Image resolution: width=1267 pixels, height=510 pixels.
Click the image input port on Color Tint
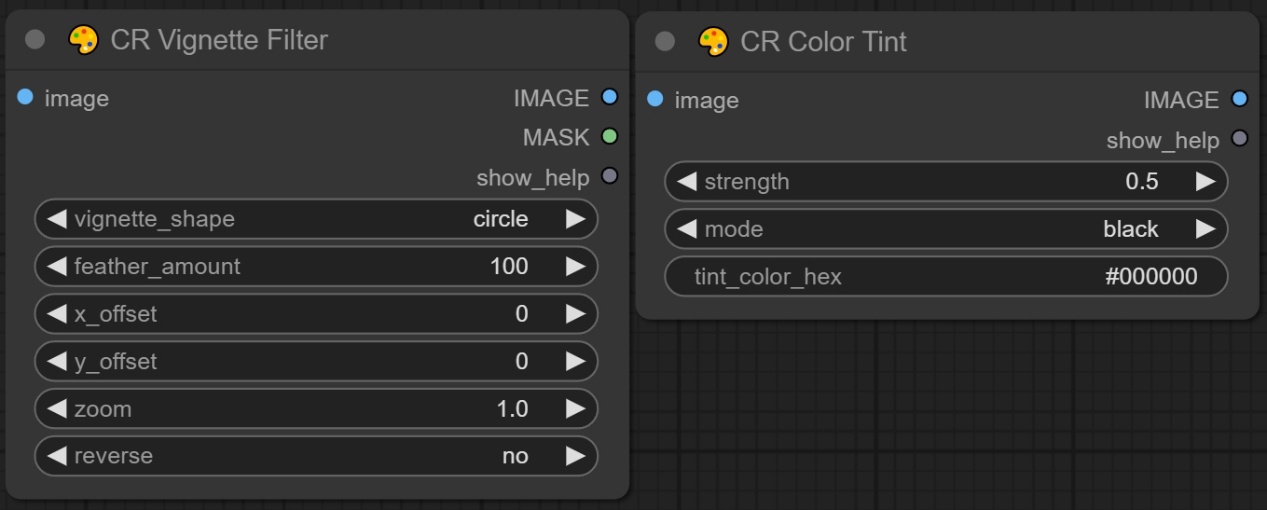point(656,99)
